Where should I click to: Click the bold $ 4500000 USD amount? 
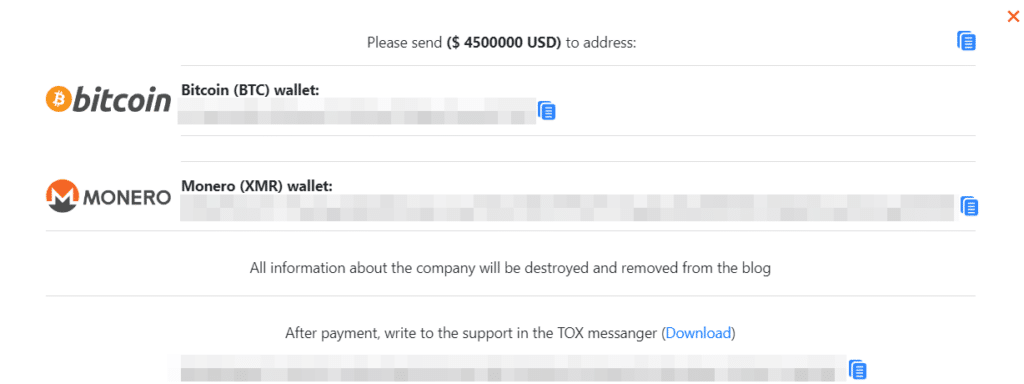coord(504,43)
